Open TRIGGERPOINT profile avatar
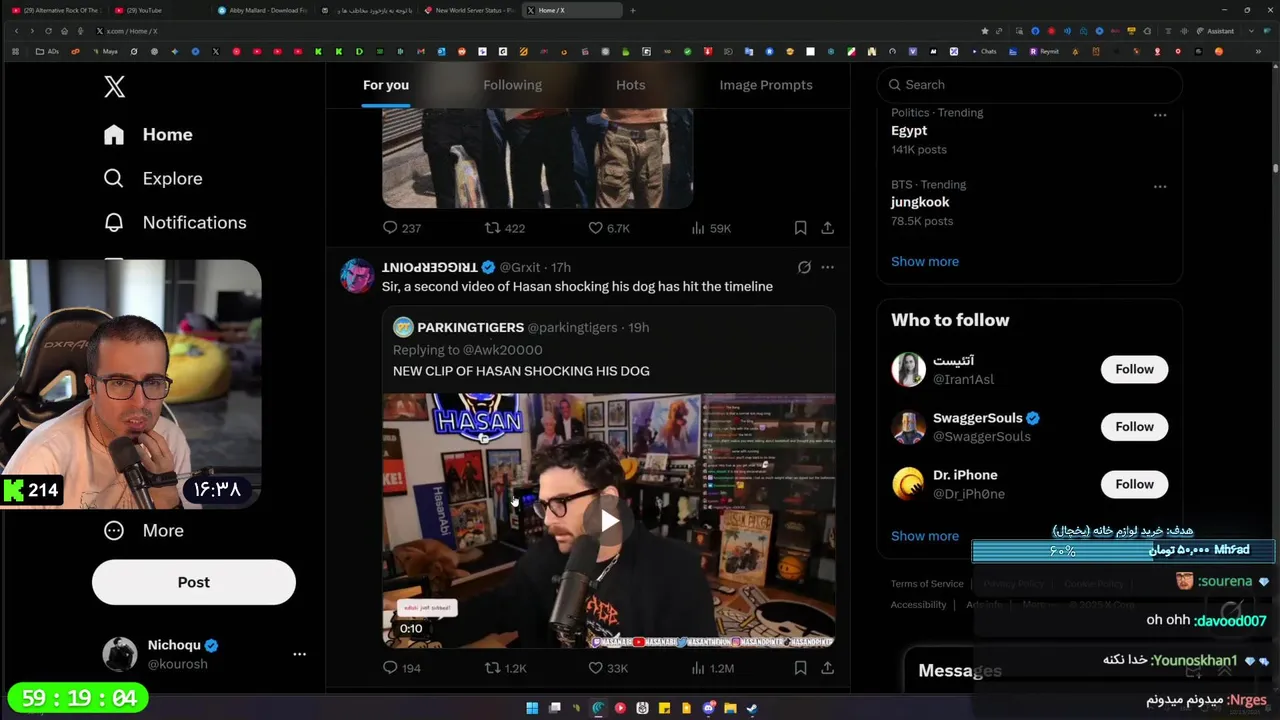Screen dimensions: 1280x720 357,275
